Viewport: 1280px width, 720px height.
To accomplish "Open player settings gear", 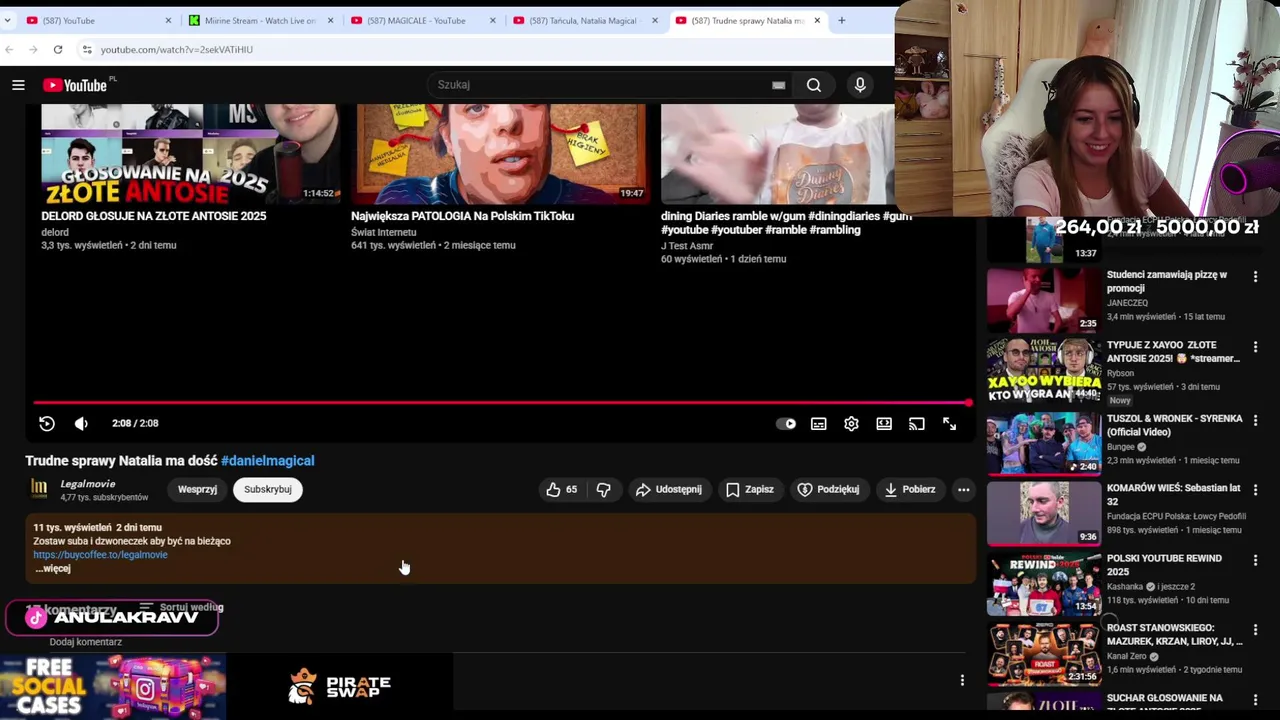I will point(851,423).
